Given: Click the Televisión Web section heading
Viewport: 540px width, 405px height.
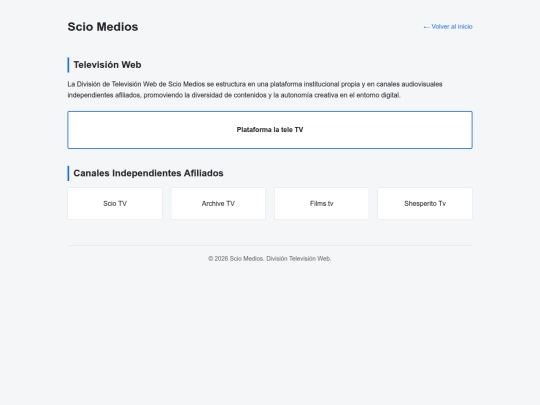Looking at the screenshot, I should pos(107,65).
